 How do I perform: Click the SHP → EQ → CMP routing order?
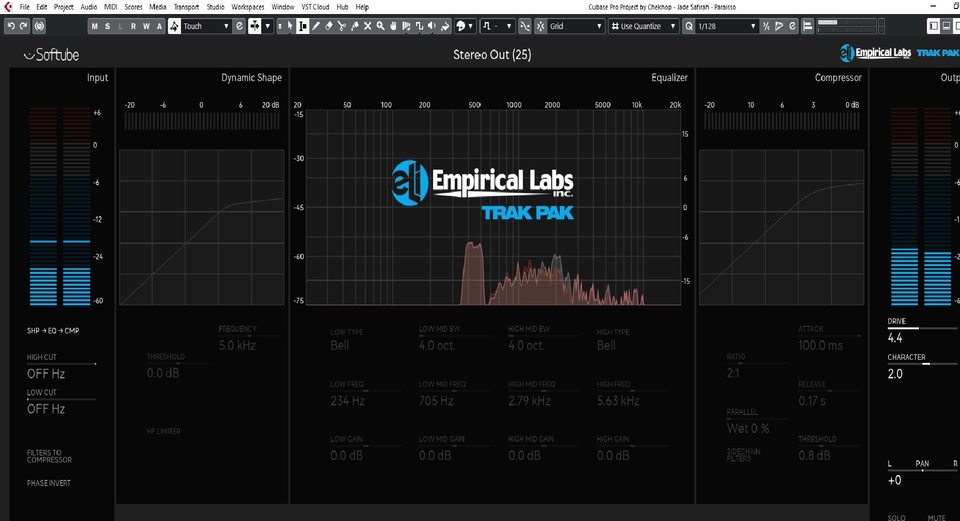tap(53, 331)
